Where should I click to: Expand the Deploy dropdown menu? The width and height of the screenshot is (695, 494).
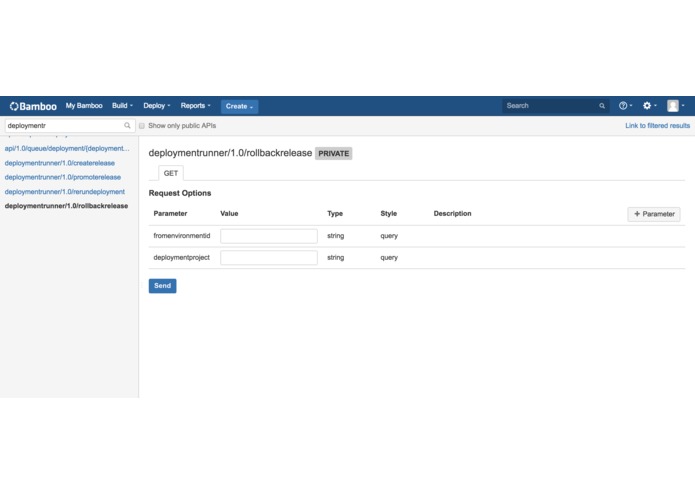pyautogui.click(x=156, y=106)
